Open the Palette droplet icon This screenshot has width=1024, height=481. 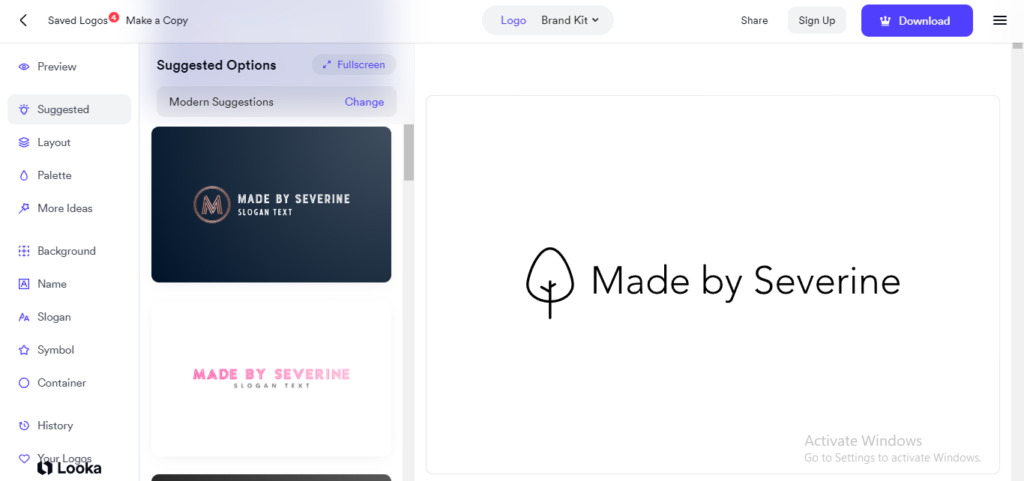pyautogui.click(x=24, y=176)
